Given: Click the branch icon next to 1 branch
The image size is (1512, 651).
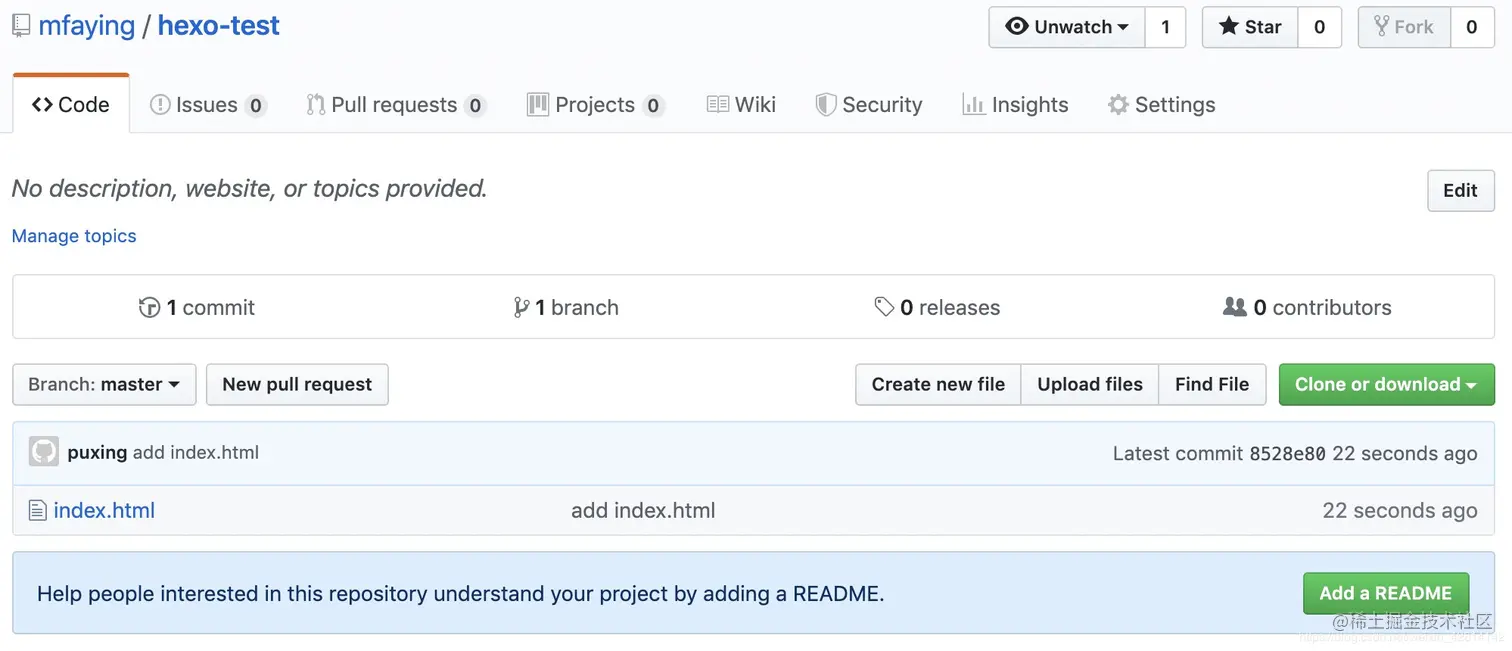Looking at the screenshot, I should point(521,307).
